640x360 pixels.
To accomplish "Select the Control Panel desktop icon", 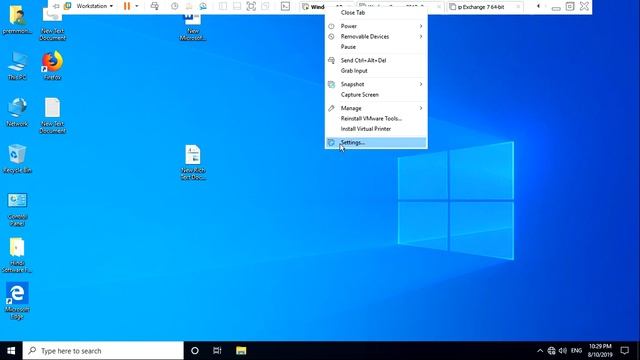I will click(17, 209).
